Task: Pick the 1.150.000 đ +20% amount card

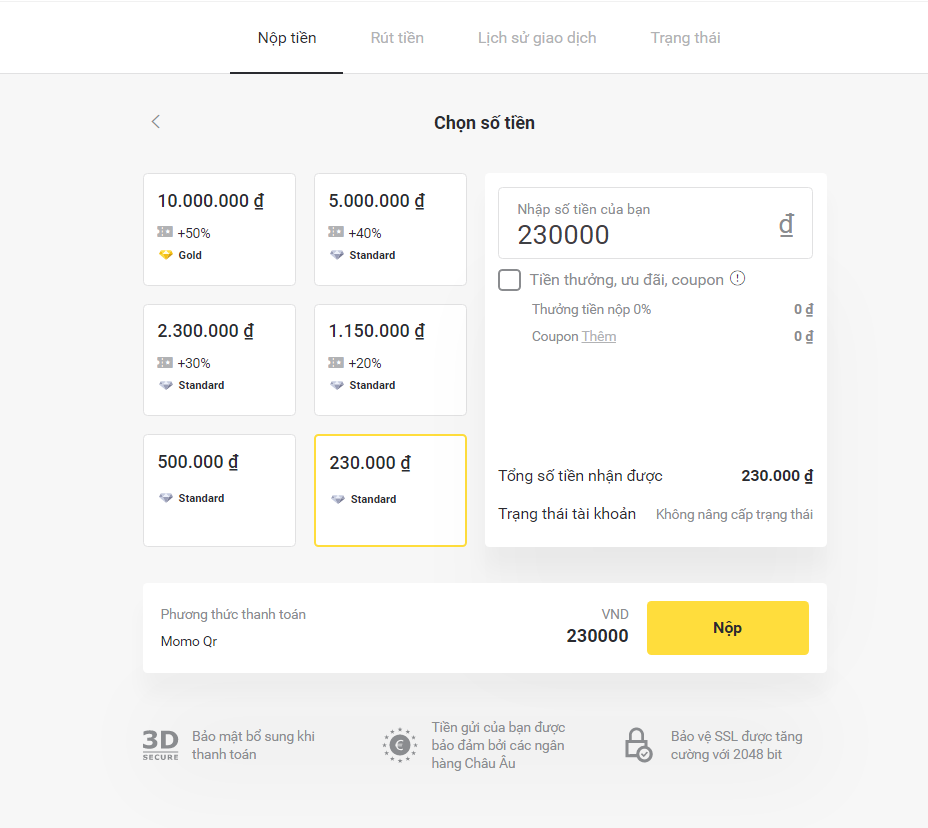Action: point(390,359)
